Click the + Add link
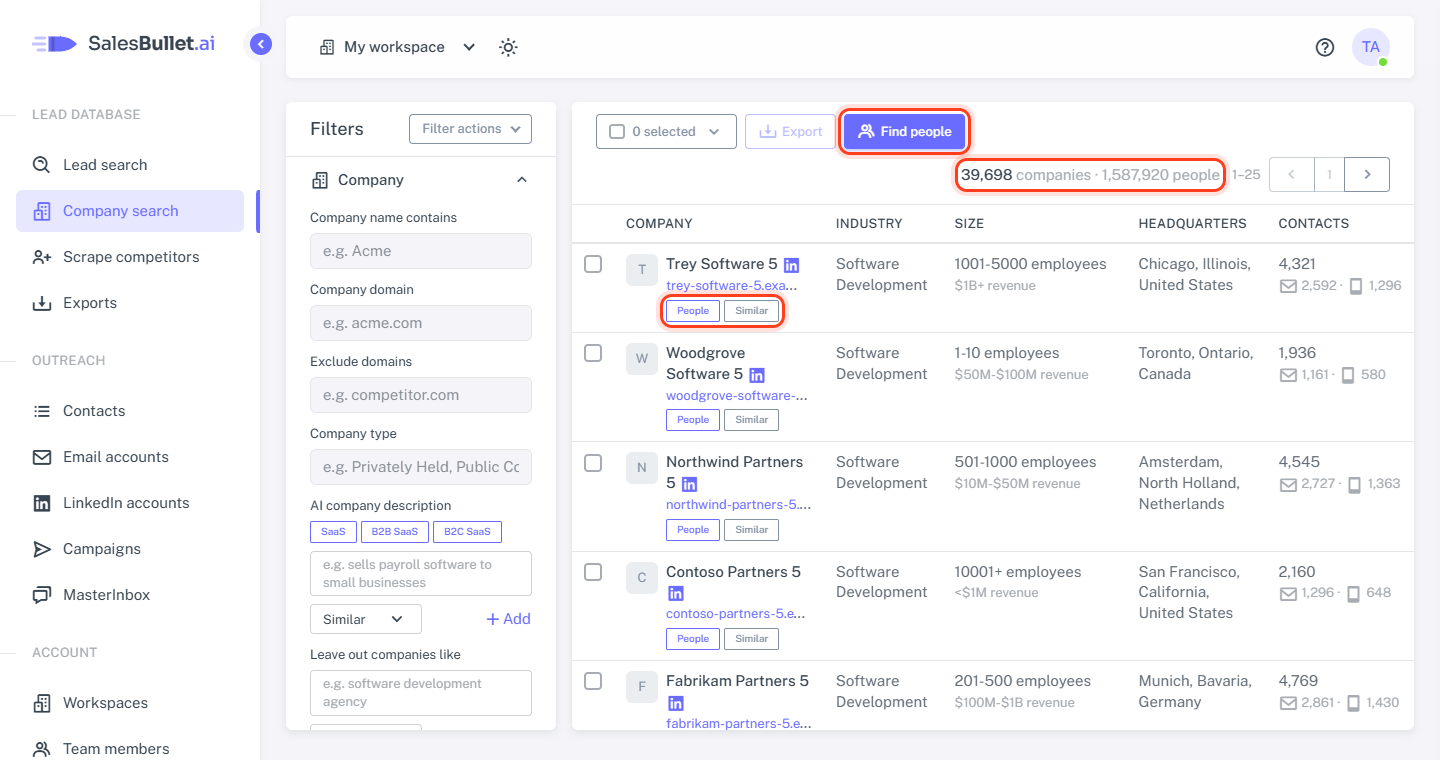 click(508, 619)
